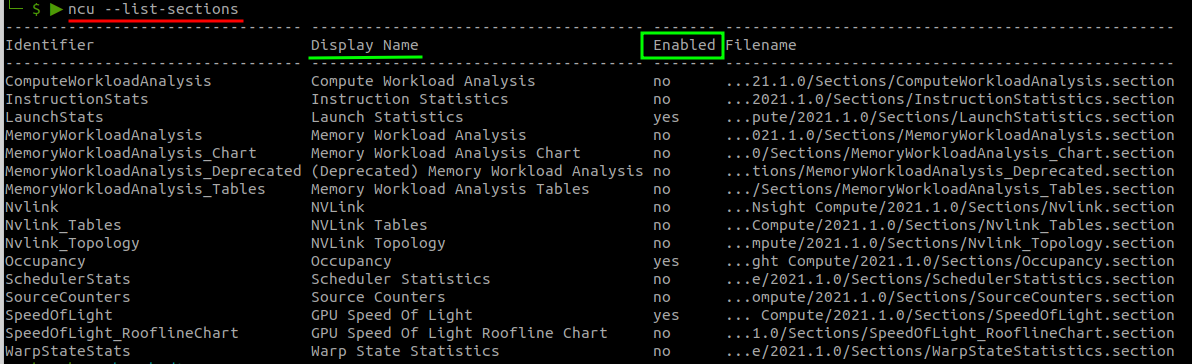Click the 'no' value for InstructionStats
This screenshot has height=364, width=1192.
pyautogui.click(x=661, y=99)
